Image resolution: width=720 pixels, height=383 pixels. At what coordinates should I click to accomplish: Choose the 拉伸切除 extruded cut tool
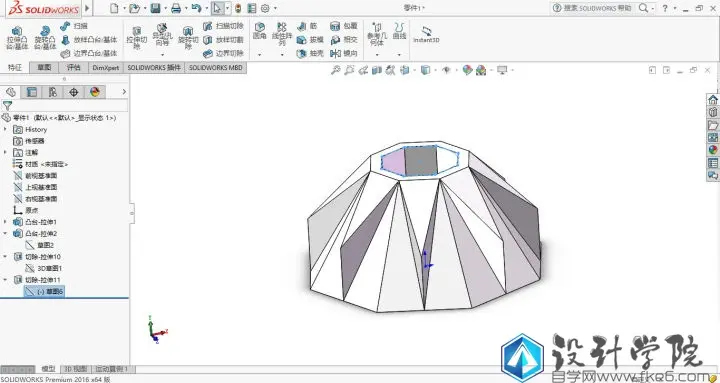coord(136,38)
